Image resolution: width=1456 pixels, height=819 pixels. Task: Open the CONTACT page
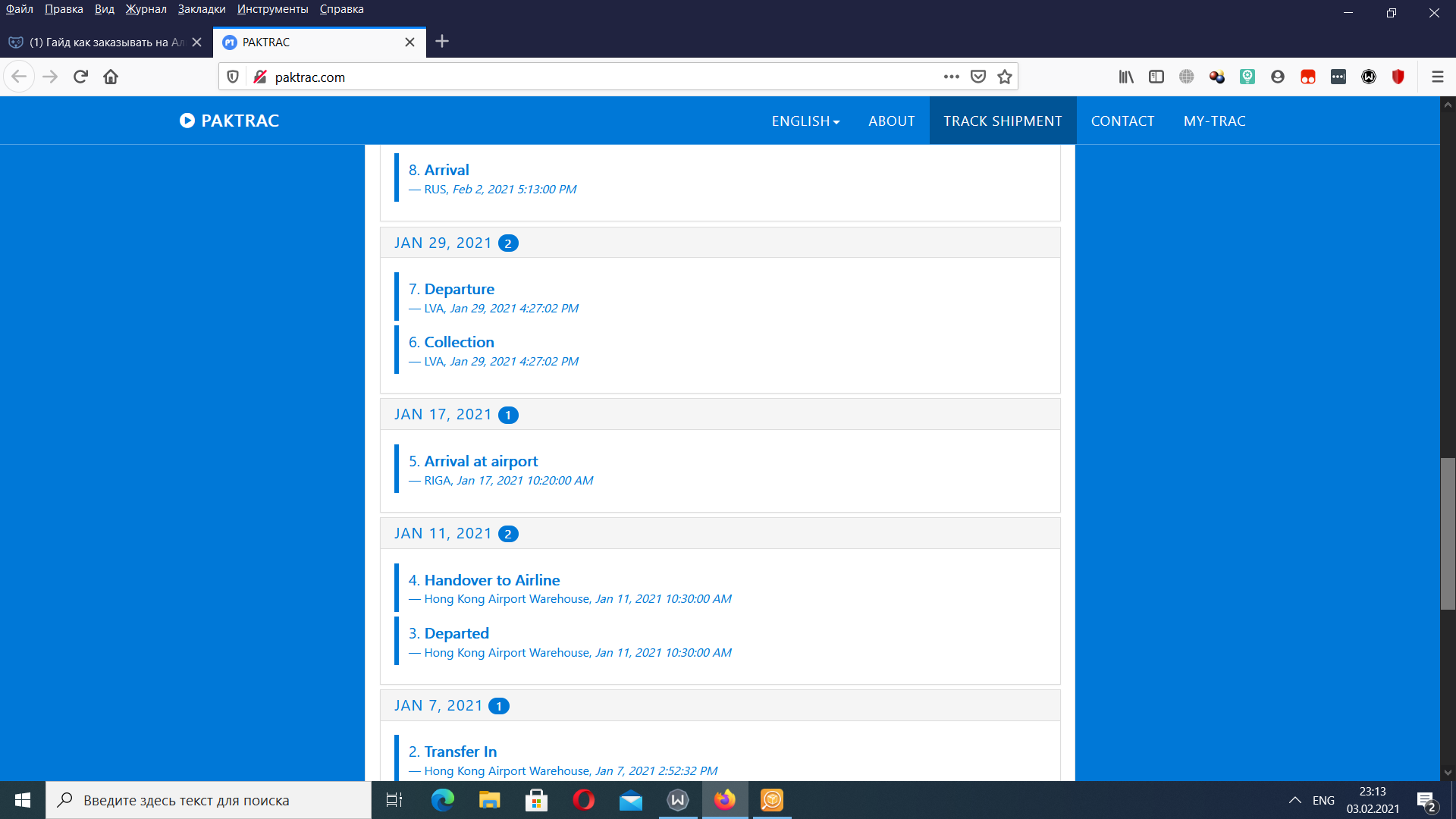click(1122, 121)
